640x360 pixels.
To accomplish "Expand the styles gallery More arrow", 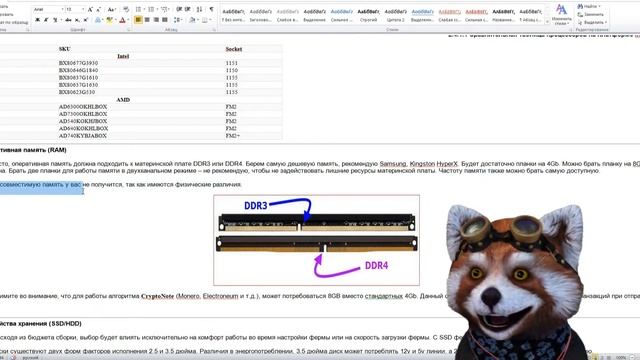I will click(x=547, y=22).
